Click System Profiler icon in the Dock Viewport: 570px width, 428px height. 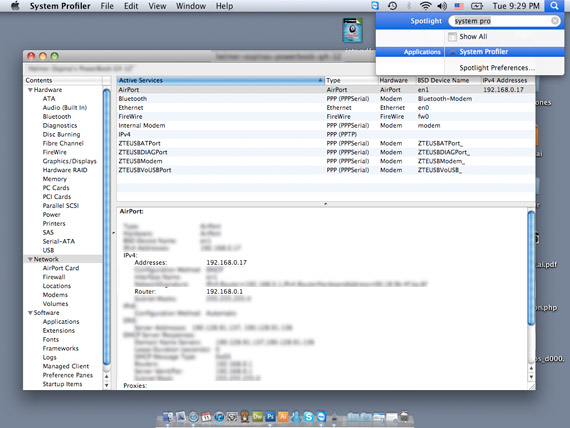tap(334, 417)
